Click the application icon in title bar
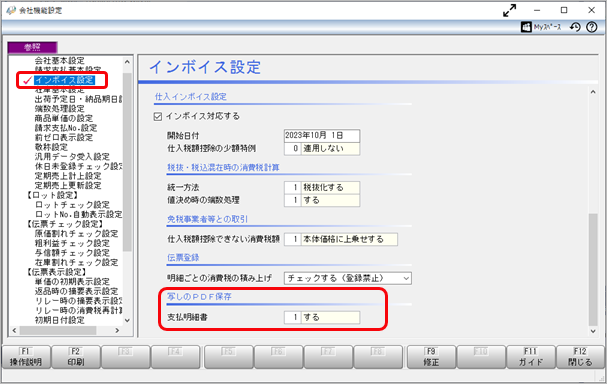 tap(11, 10)
